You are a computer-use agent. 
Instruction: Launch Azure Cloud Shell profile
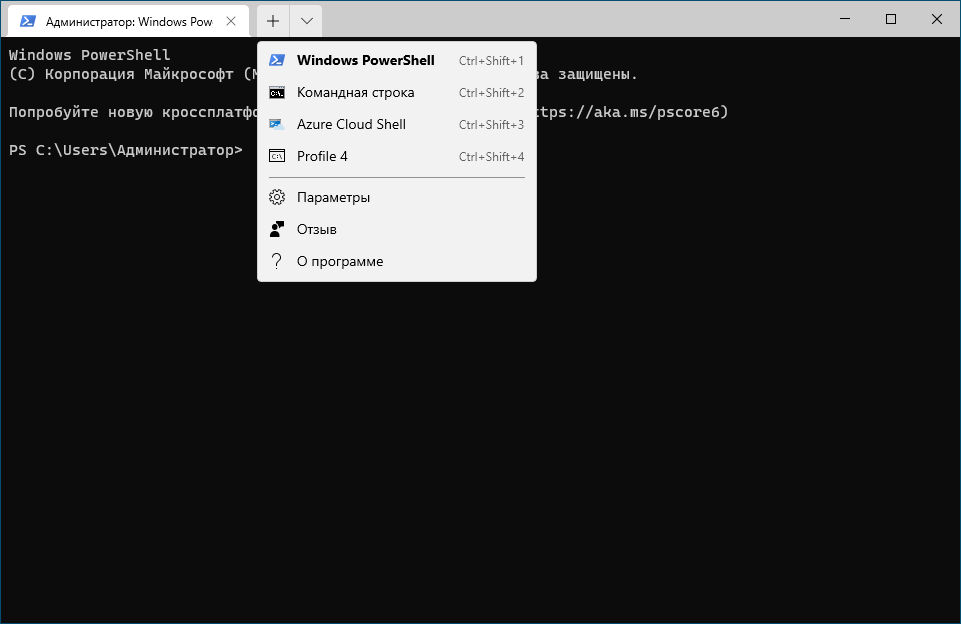[397, 124]
